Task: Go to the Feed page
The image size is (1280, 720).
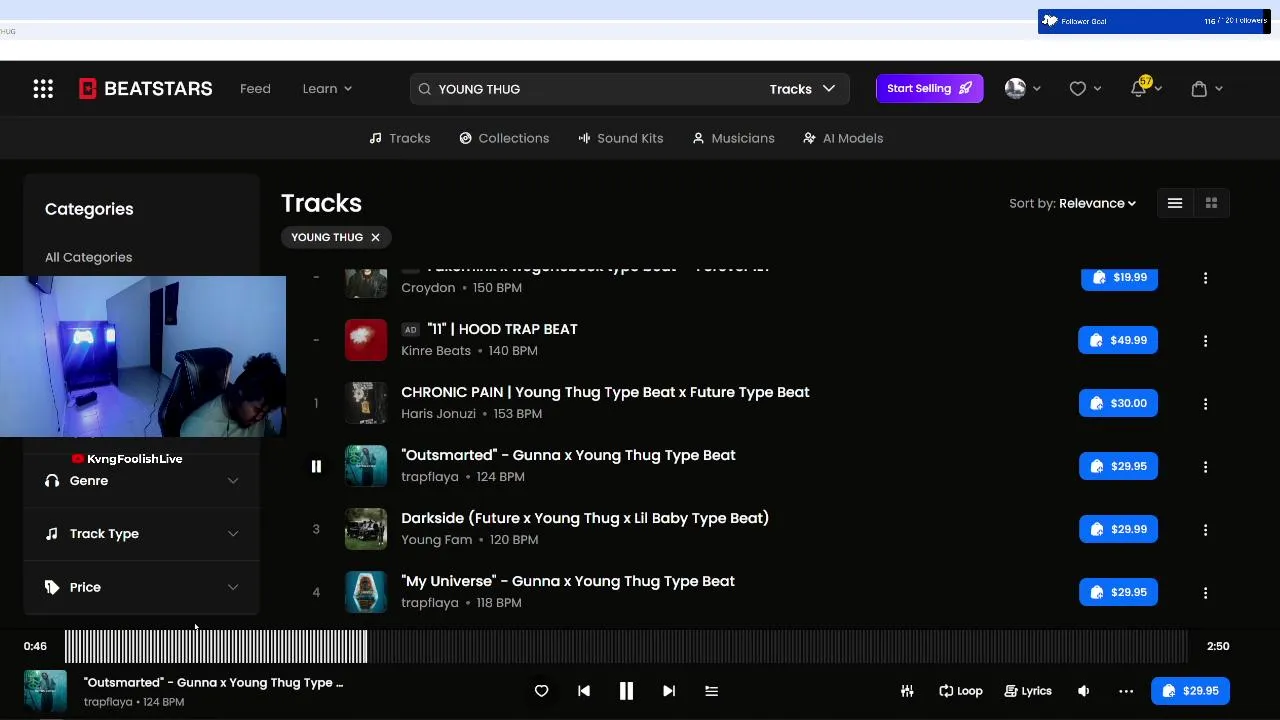Action: (255, 89)
